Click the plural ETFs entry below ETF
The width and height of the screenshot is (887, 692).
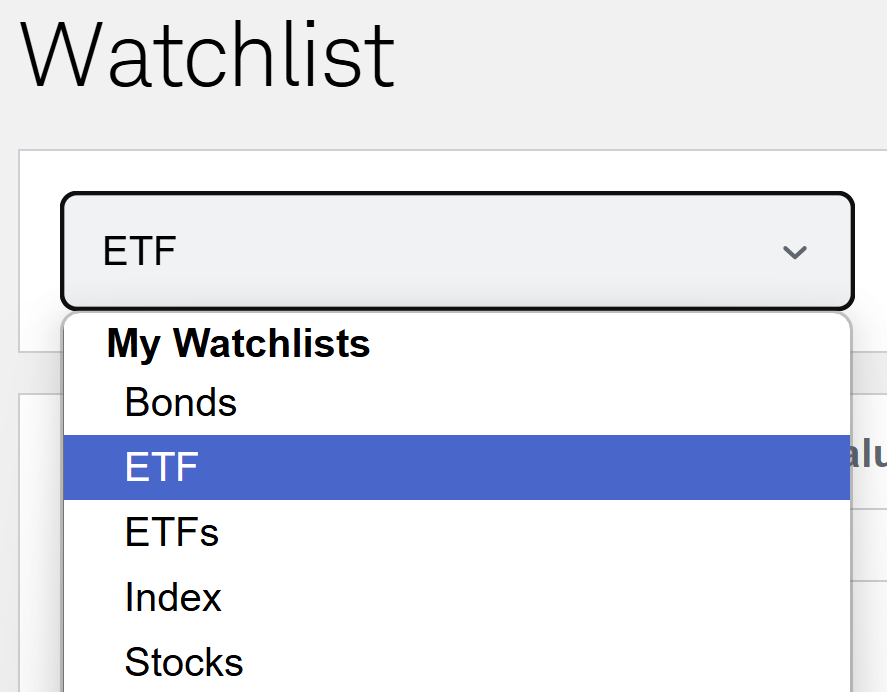(172, 533)
